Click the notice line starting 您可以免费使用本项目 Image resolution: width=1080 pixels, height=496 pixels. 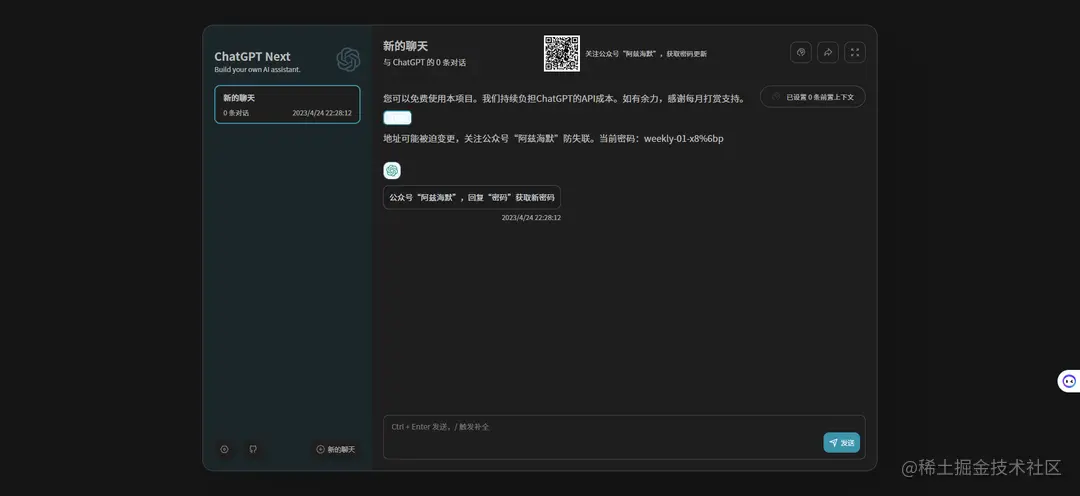564,99
